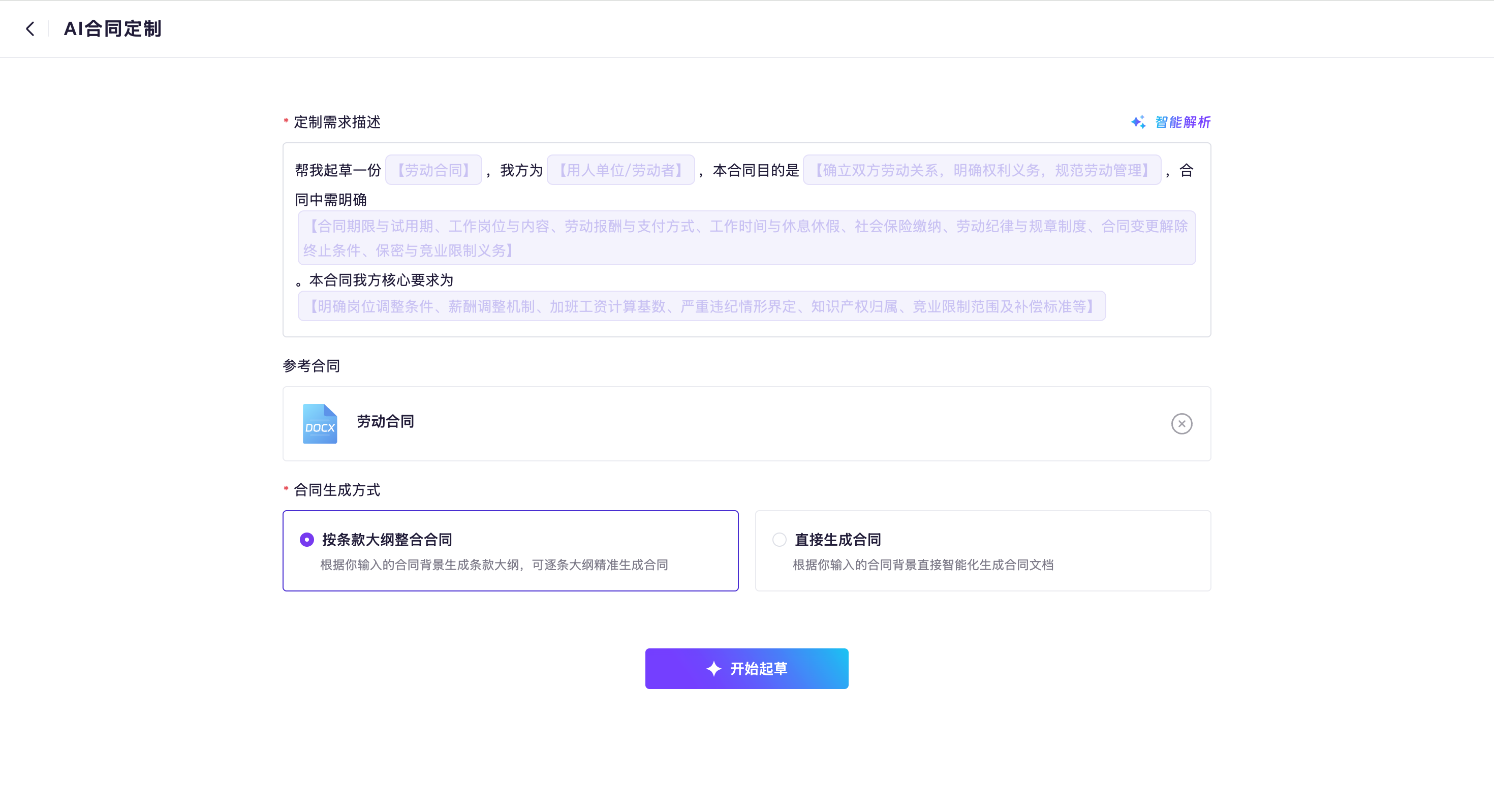Click the 直接生成合同 option card description
The width and height of the screenshot is (1494, 812).
923,565
